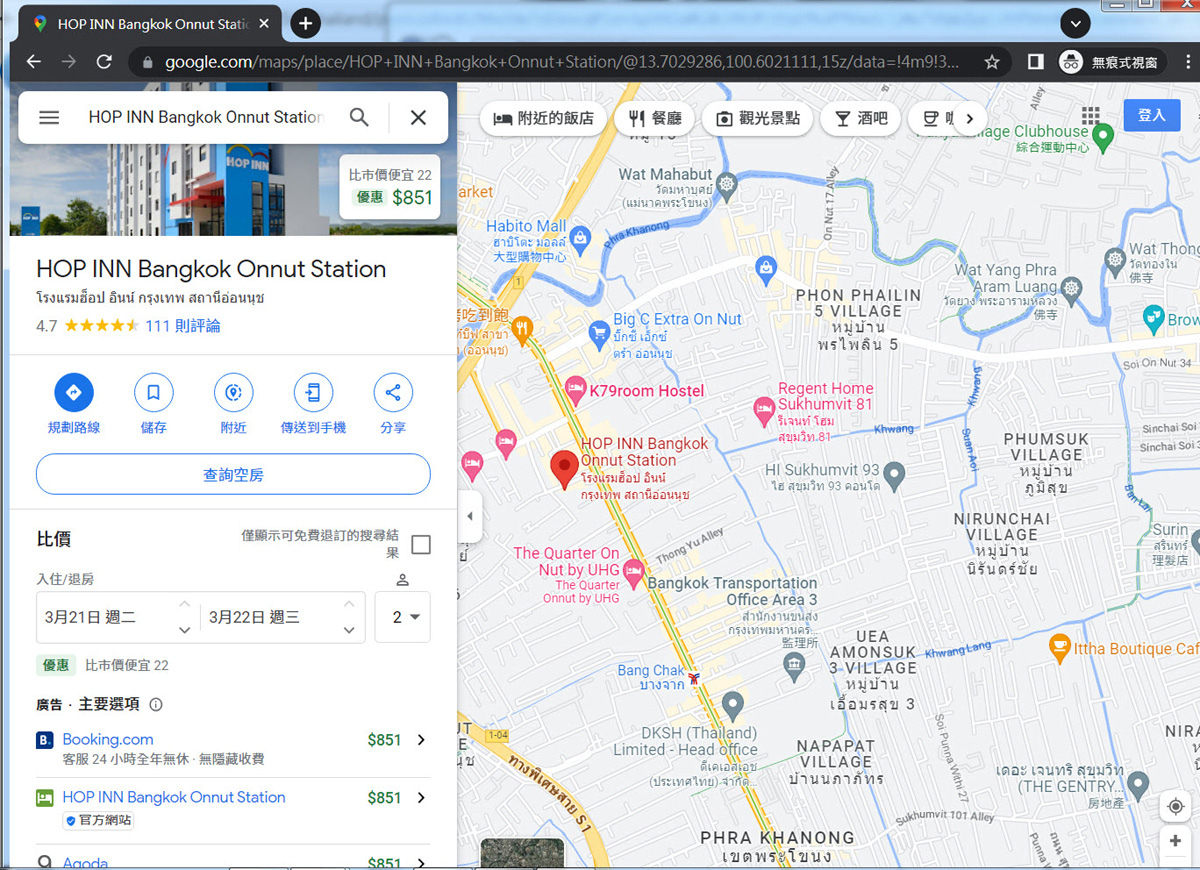Click the browser forward arrow

click(x=69, y=62)
